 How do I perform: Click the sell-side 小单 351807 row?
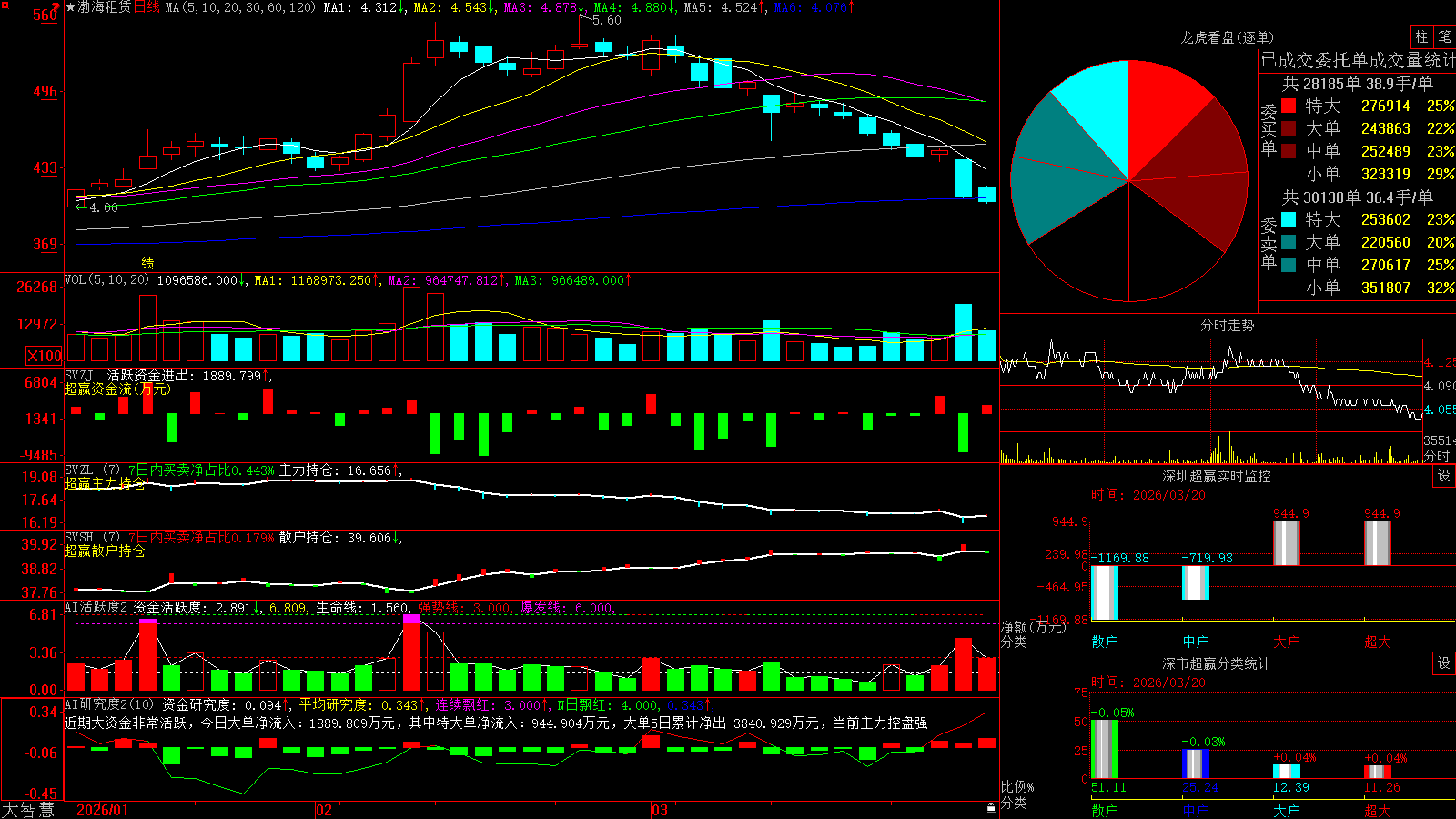(x=1368, y=288)
